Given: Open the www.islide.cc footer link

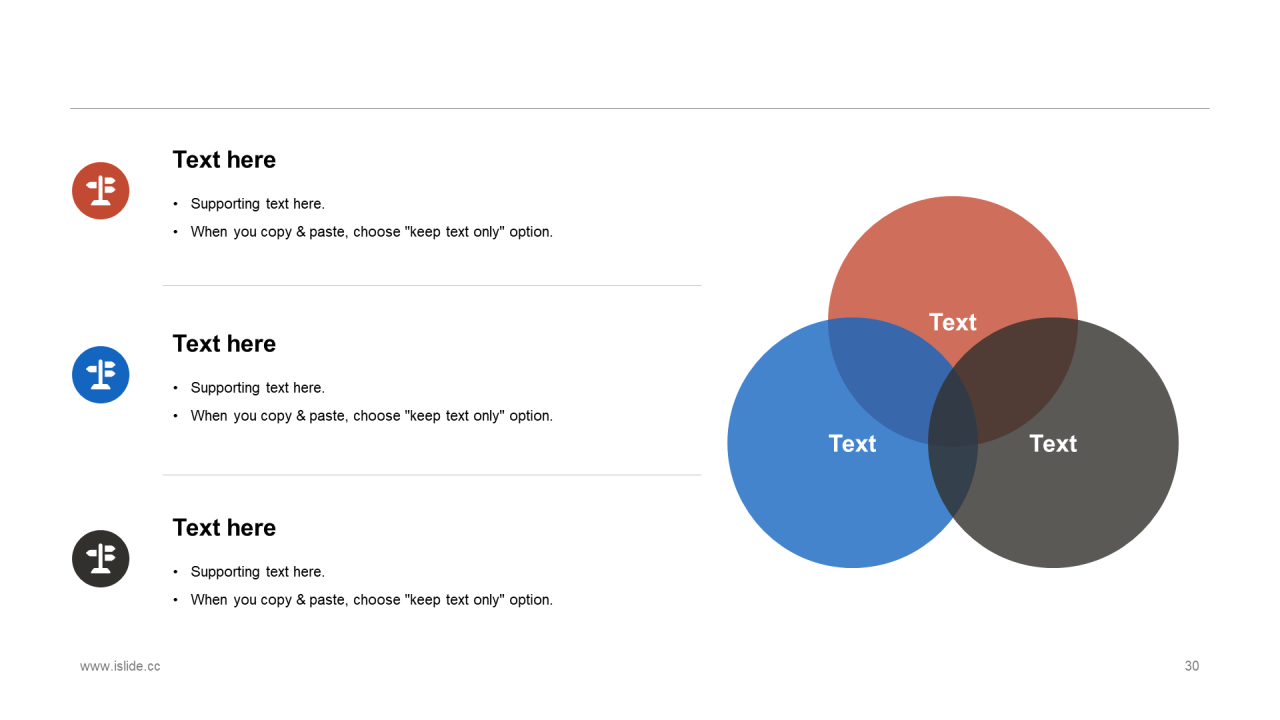Looking at the screenshot, I should [x=120, y=666].
